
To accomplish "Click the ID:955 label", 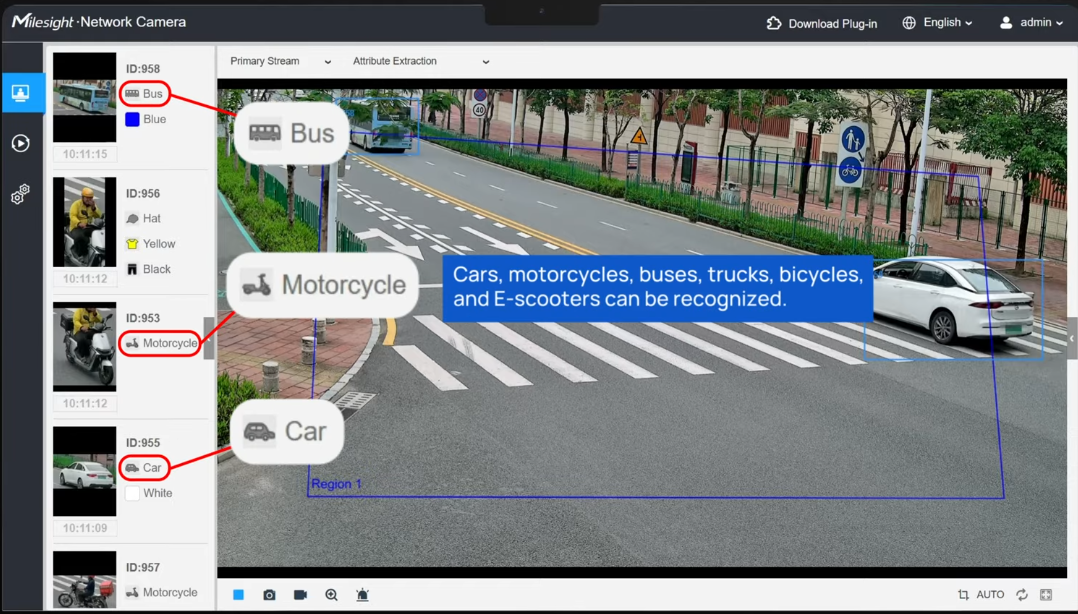I will [x=142, y=443].
